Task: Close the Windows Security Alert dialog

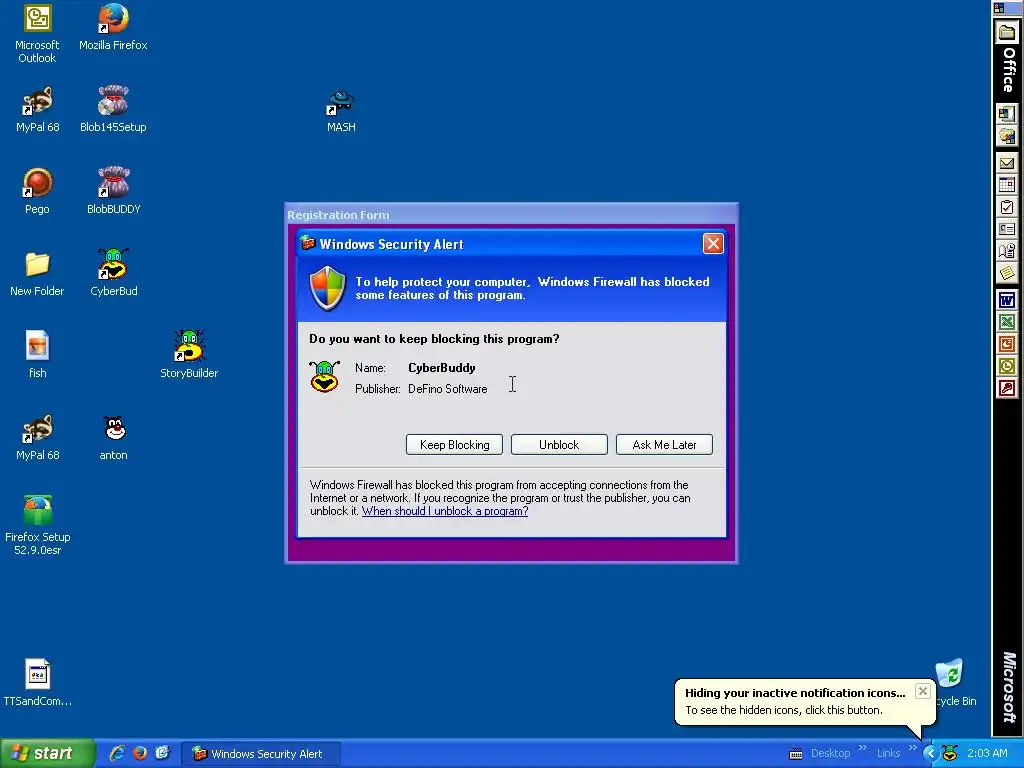Action: coord(713,244)
